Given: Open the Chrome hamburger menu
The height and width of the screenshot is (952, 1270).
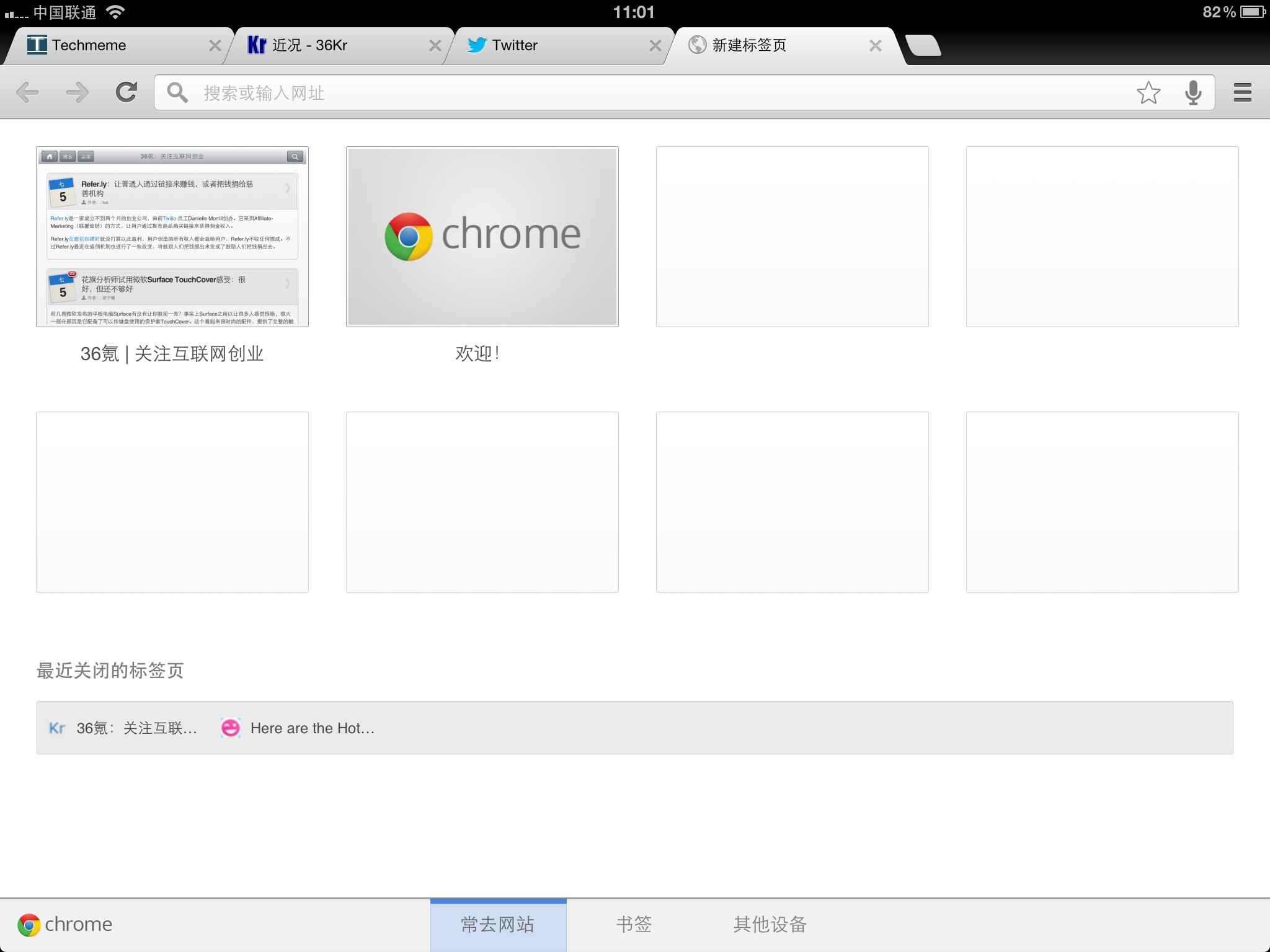Looking at the screenshot, I should click(x=1242, y=93).
